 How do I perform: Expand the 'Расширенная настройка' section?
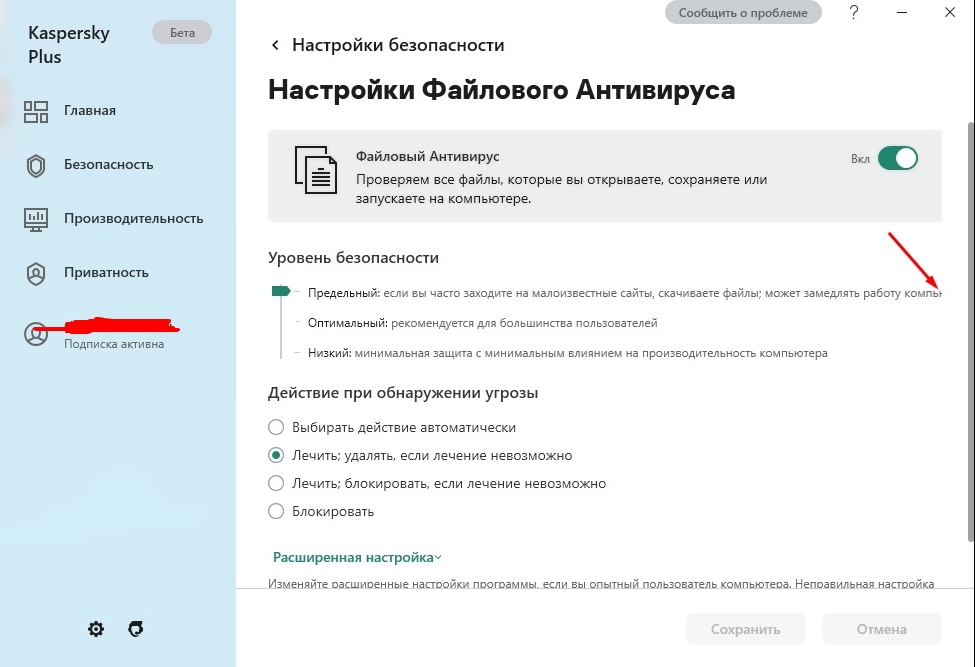coord(357,557)
